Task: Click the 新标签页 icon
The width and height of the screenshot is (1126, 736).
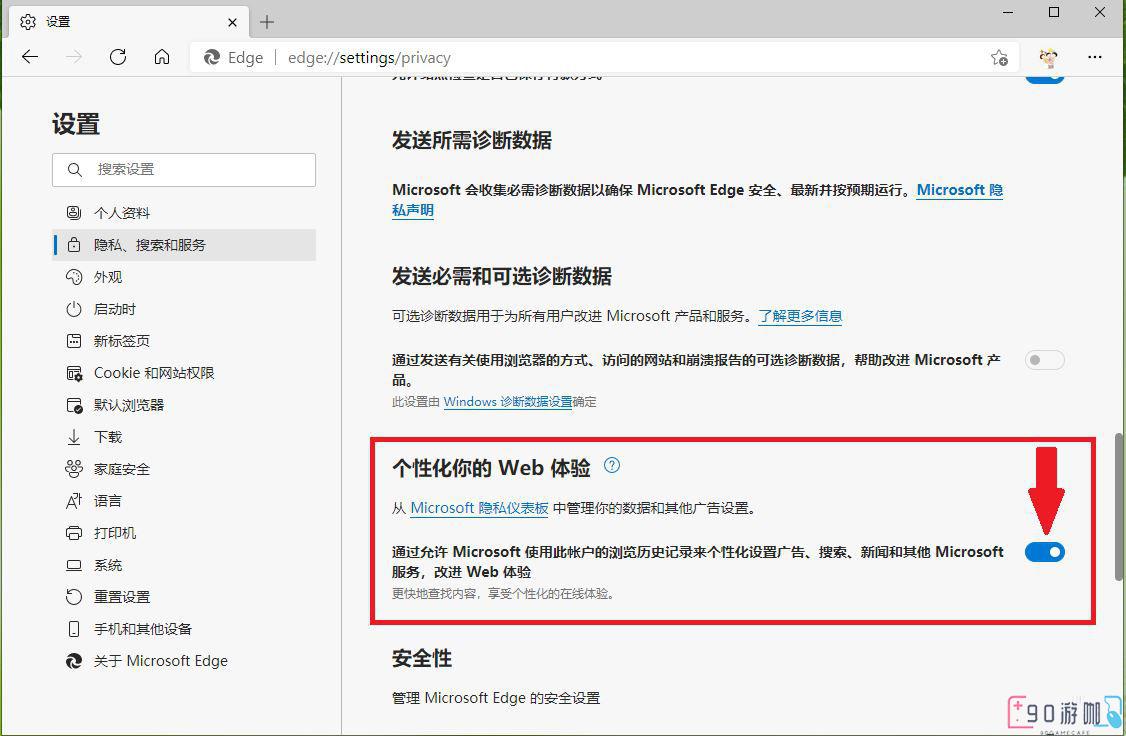Action: (x=74, y=341)
